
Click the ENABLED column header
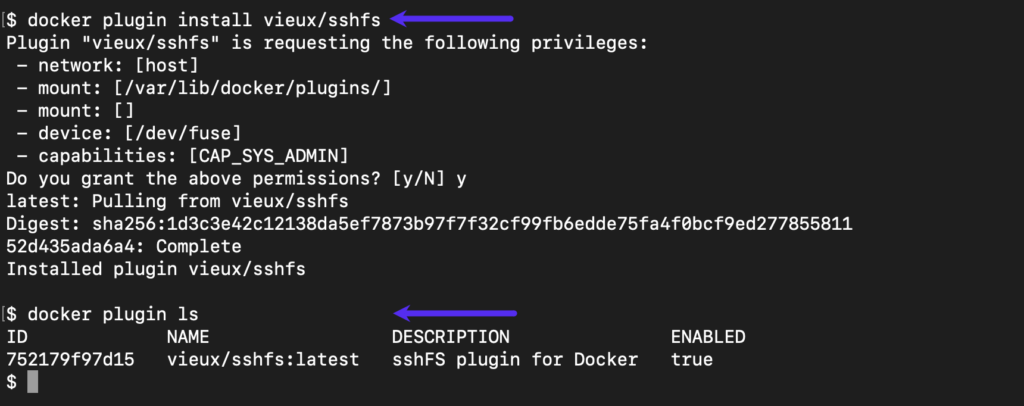(708, 337)
